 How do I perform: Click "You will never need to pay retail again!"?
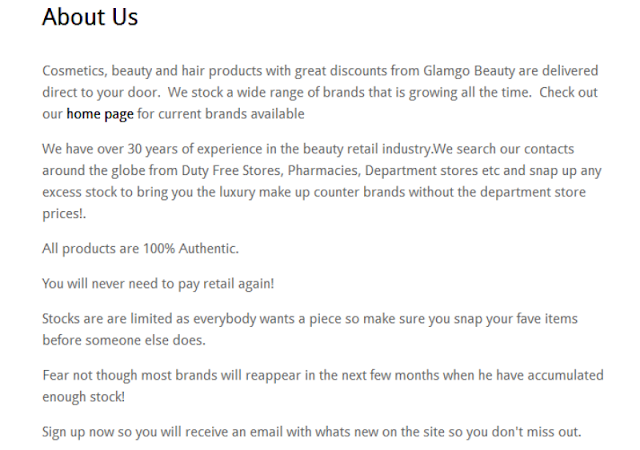point(158,283)
